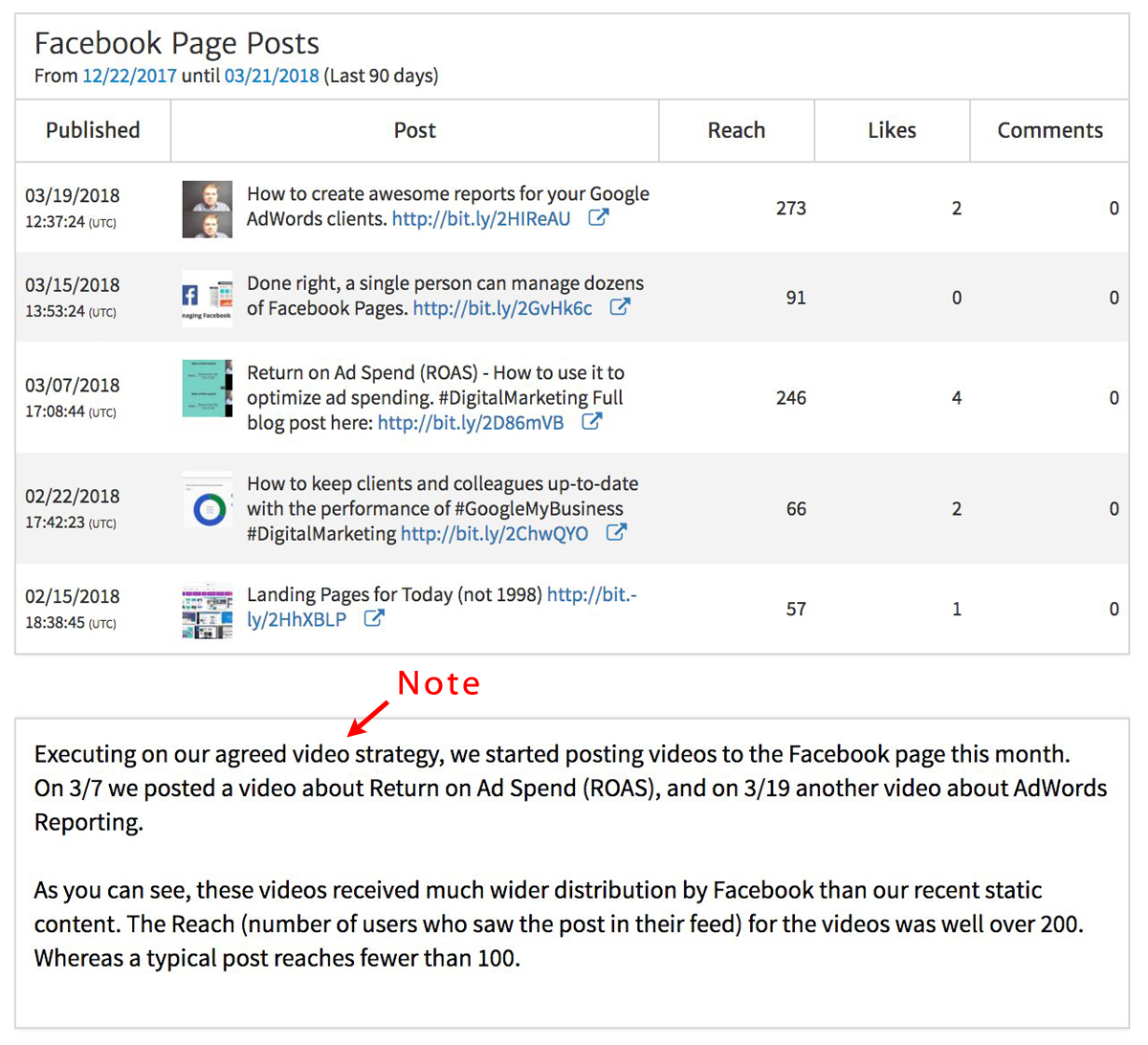Select the donut chart thumbnail for GoogleMyBusiness post
Image resolution: width=1148 pixels, height=1045 pixels.
click(208, 507)
